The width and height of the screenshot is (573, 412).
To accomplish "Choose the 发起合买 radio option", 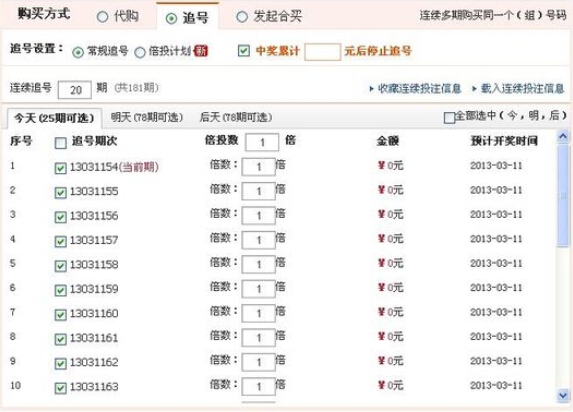I will pyautogui.click(x=242, y=16).
